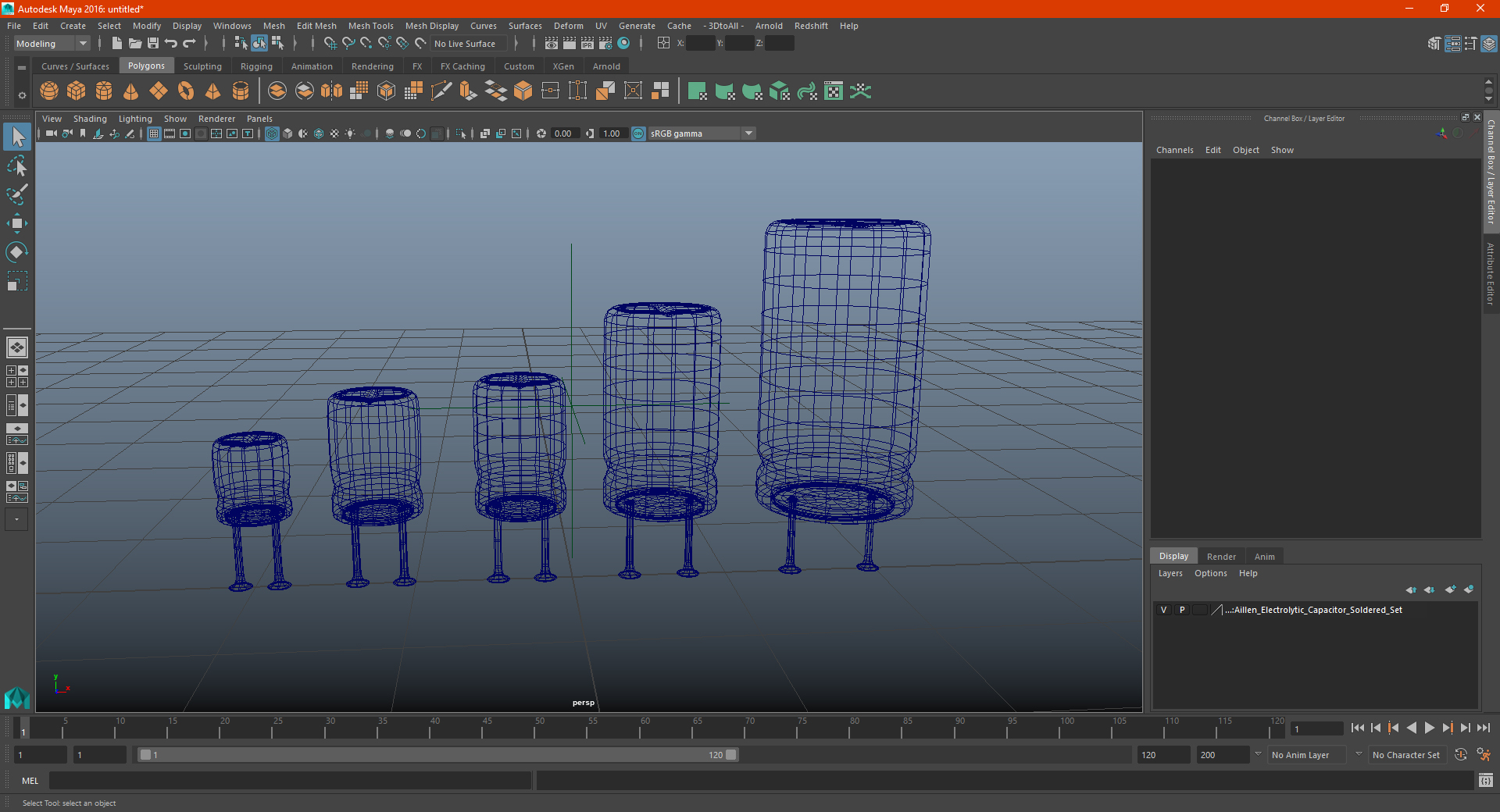
Task: Toggle smooth shade all in the panel toolbar
Action: tap(287, 134)
